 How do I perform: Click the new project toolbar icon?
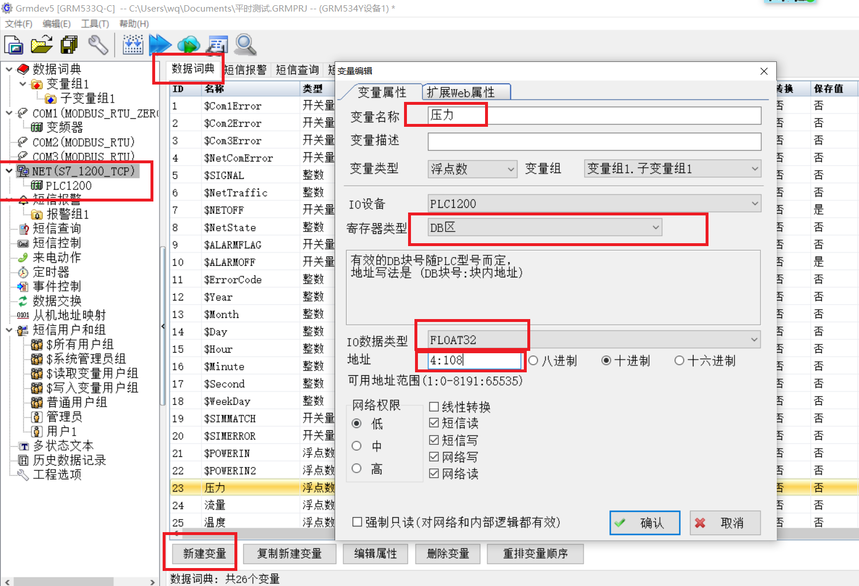tap(13, 45)
